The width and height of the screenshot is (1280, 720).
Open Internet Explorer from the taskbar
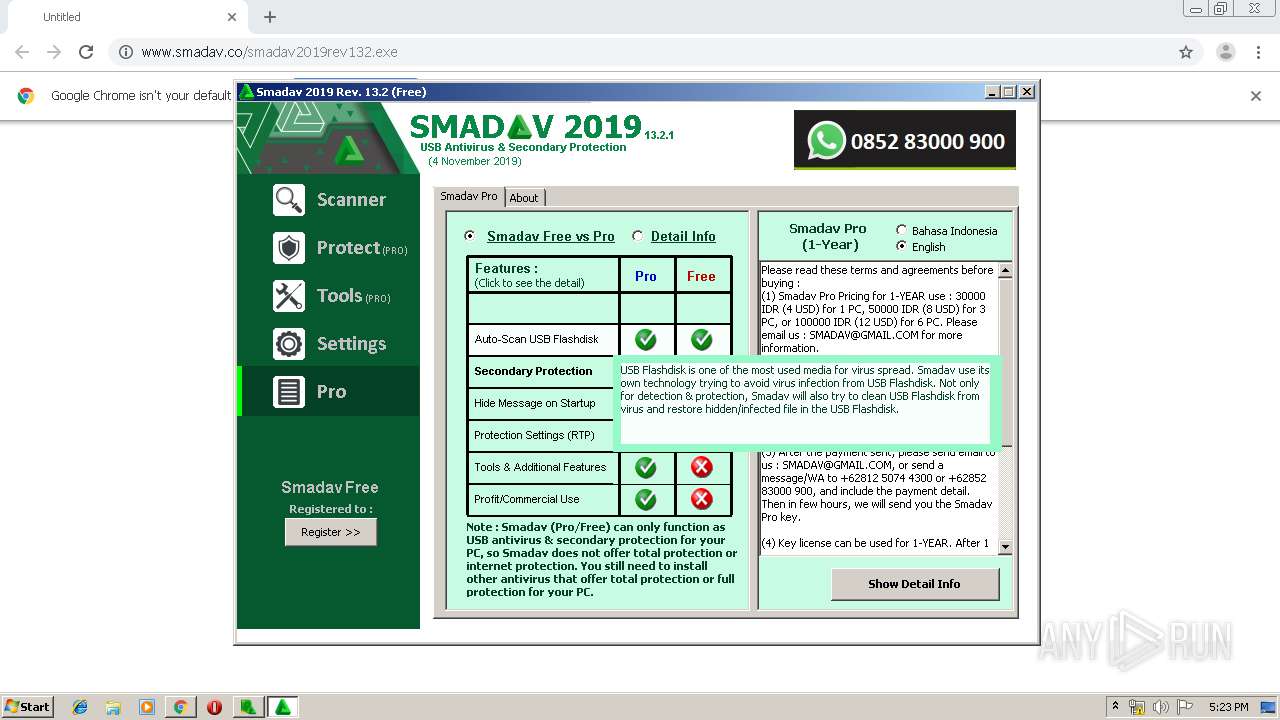click(80, 707)
